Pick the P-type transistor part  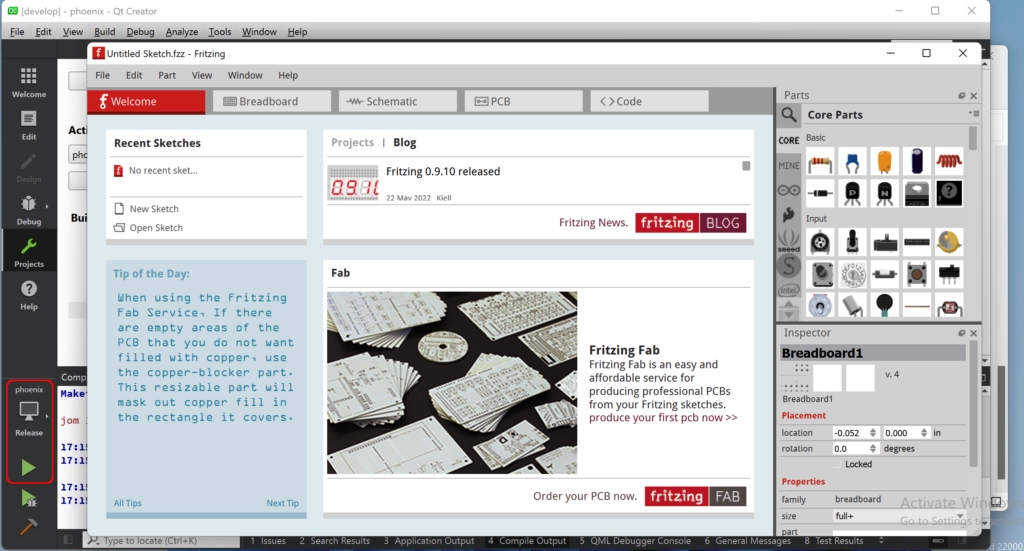coord(852,193)
